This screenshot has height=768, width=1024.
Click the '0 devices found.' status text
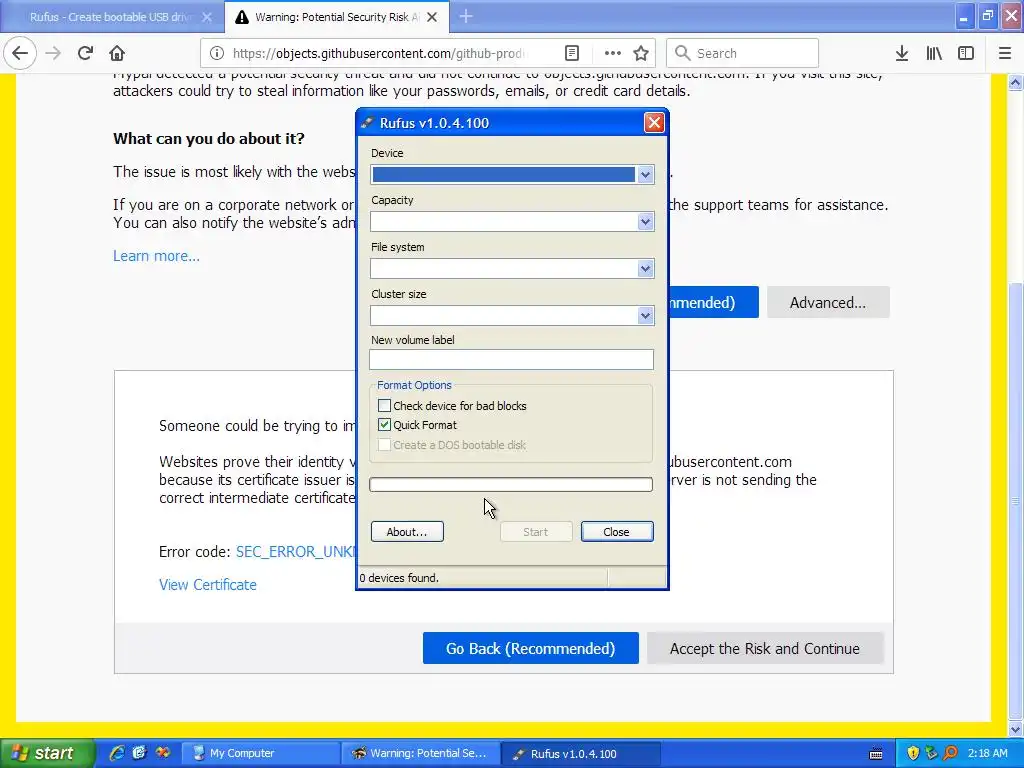(x=399, y=577)
